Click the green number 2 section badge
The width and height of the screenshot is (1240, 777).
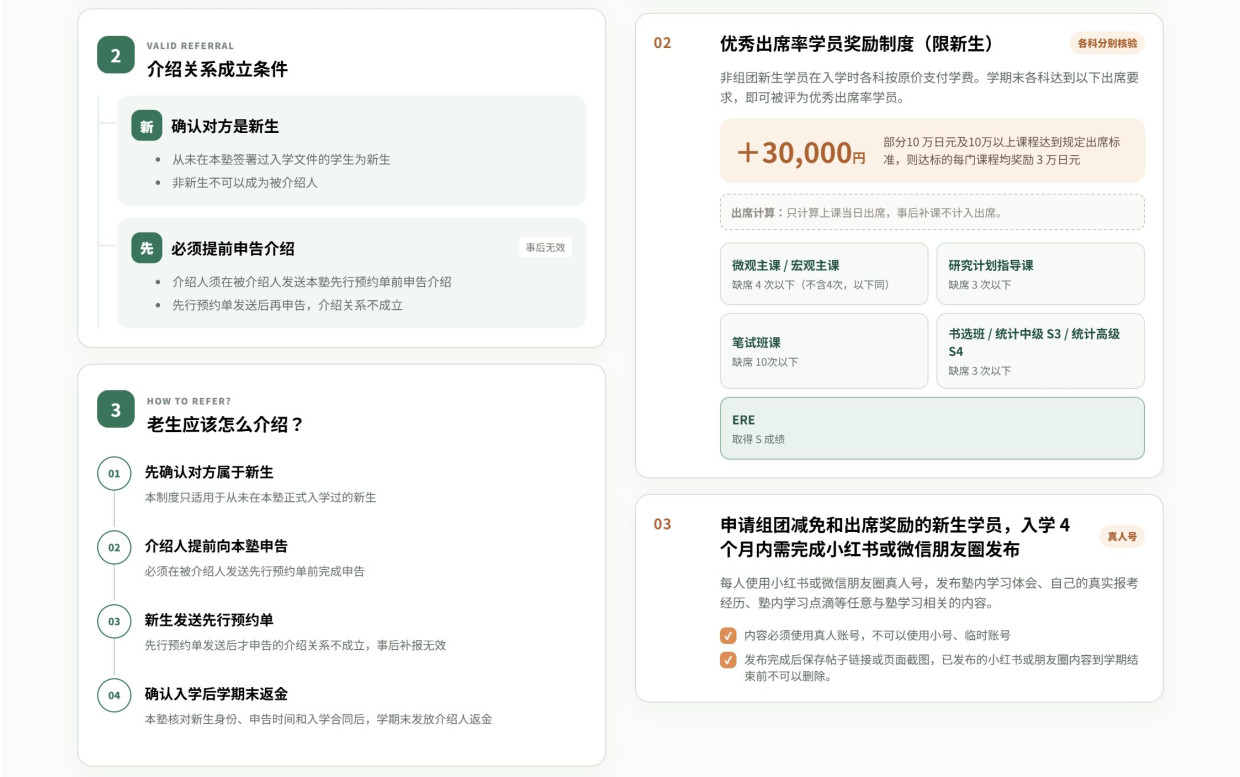[x=116, y=55]
